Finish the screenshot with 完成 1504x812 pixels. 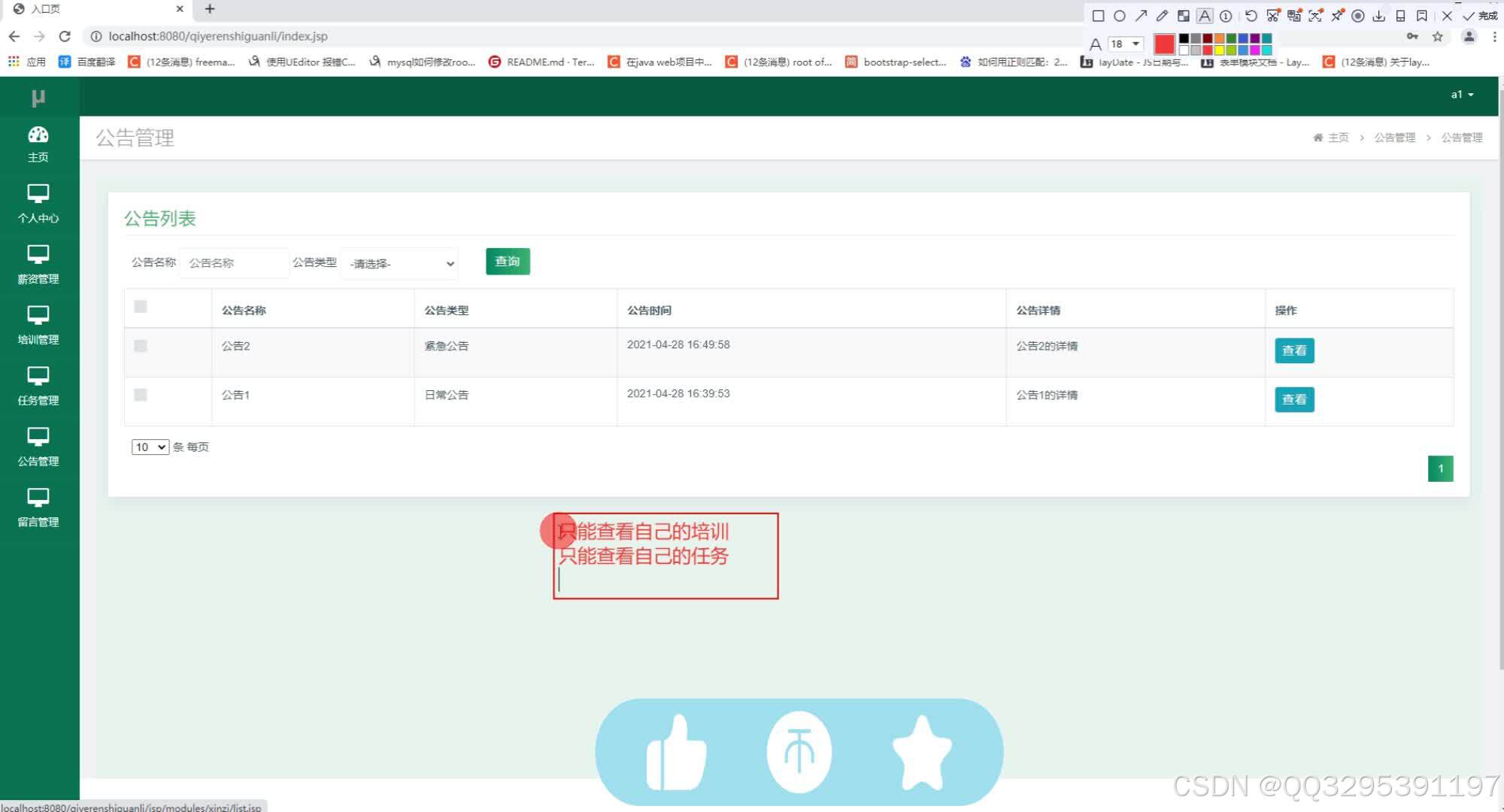point(1480,16)
